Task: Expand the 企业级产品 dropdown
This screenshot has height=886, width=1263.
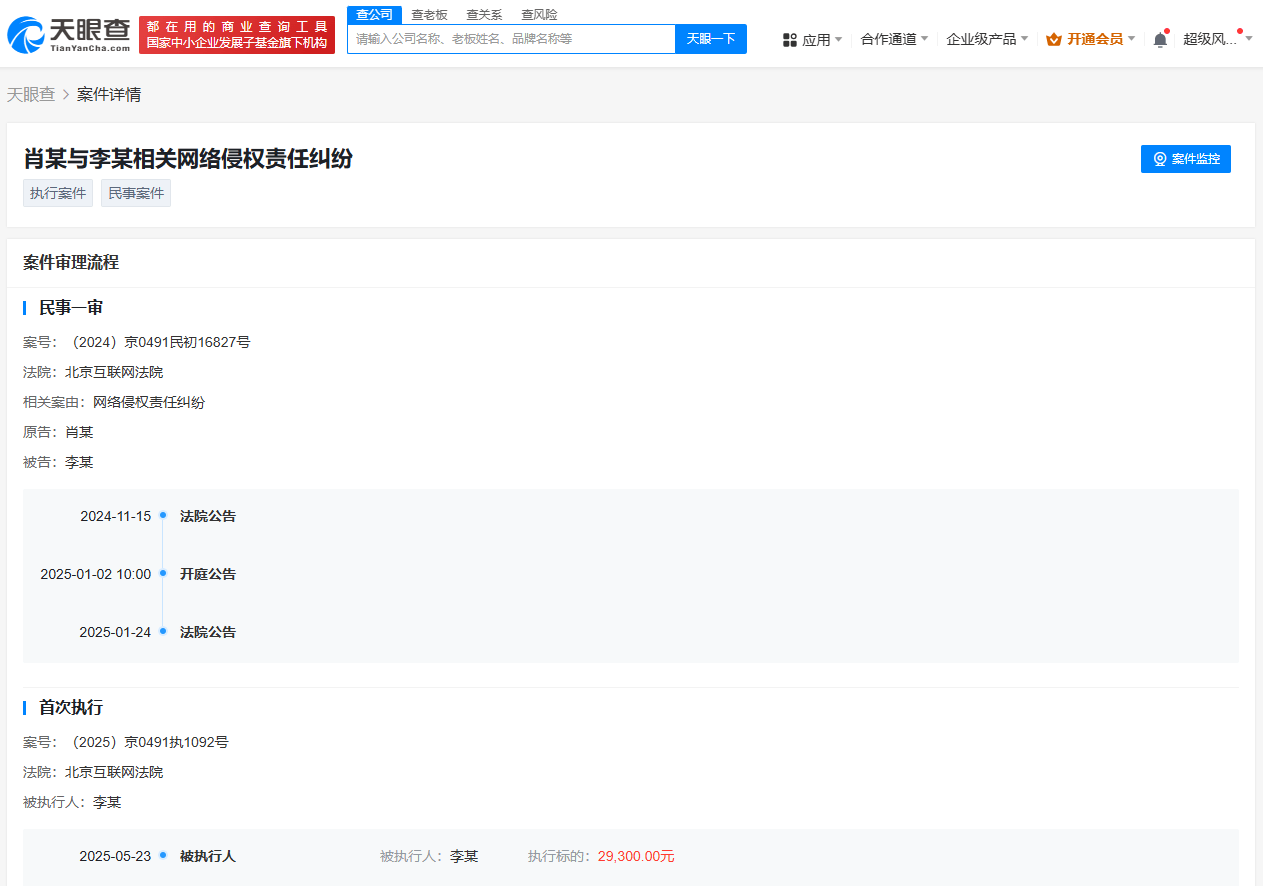Action: tap(988, 39)
